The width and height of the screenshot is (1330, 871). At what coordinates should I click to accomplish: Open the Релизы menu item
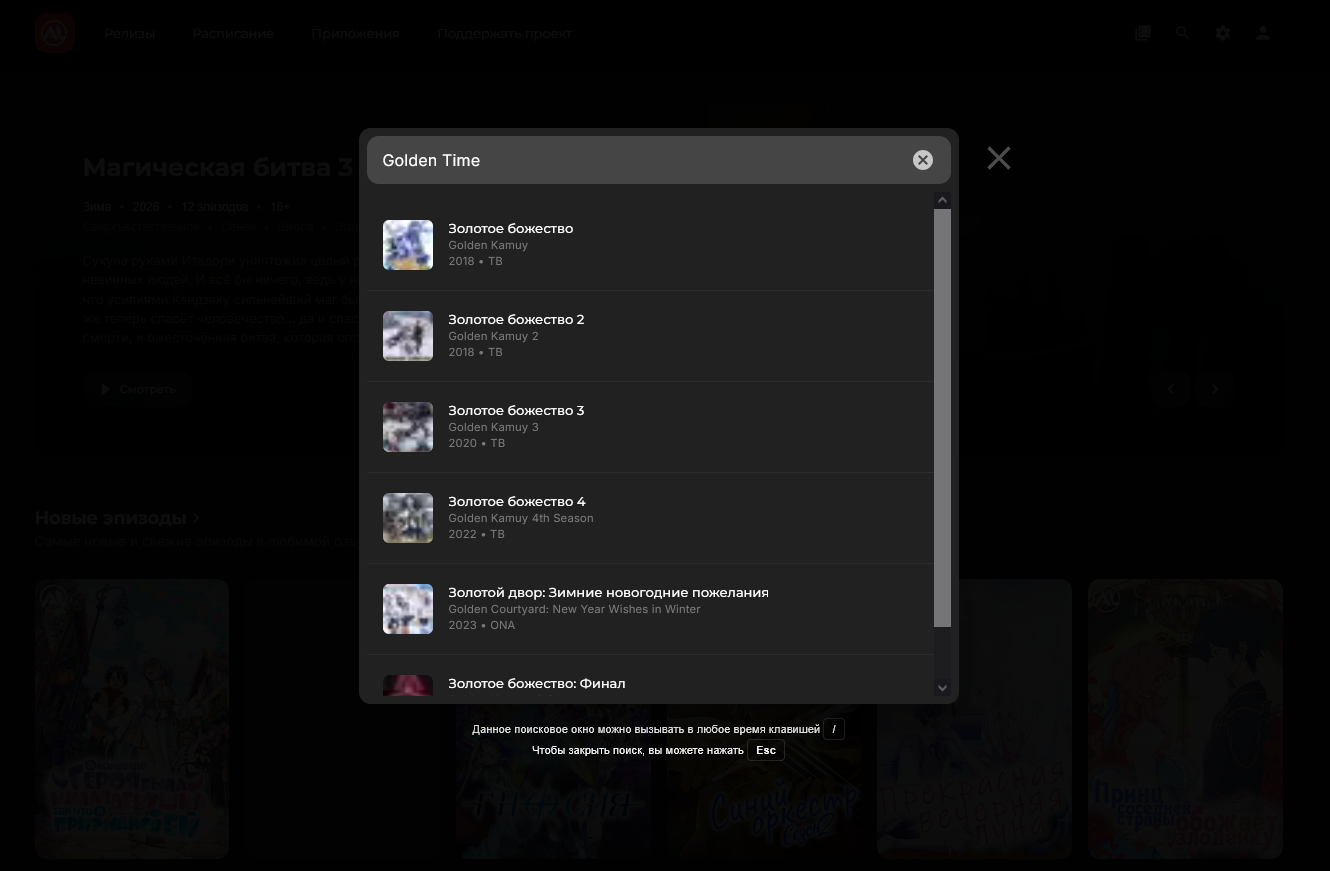point(129,33)
